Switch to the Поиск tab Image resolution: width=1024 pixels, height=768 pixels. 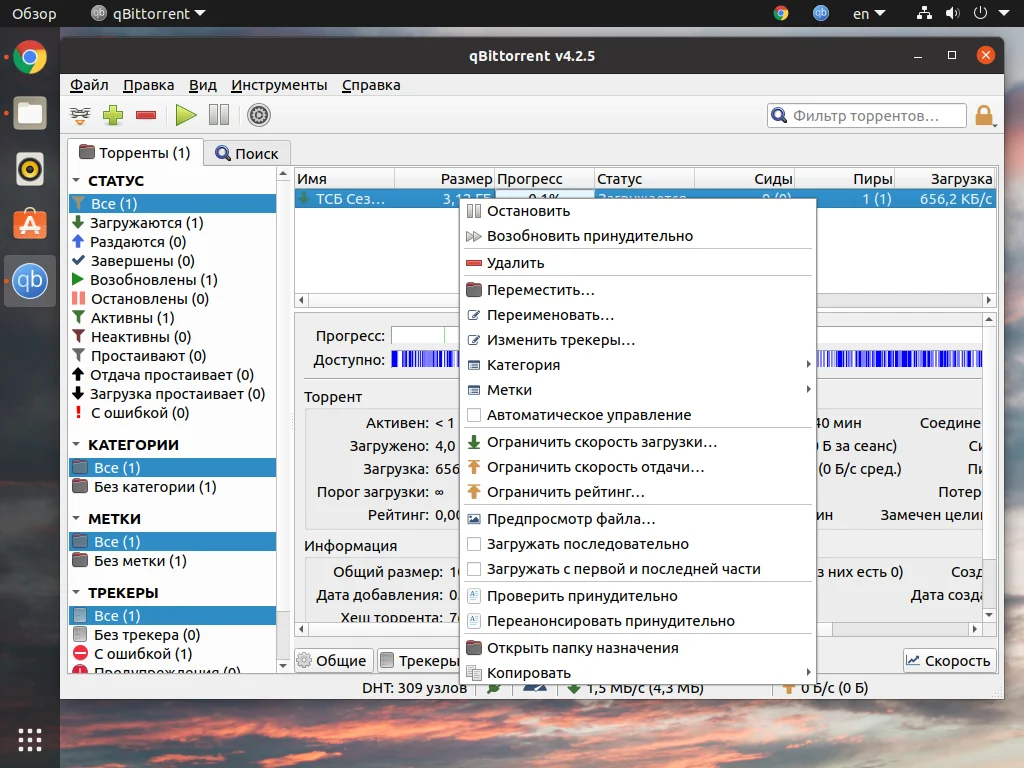tap(246, 154)
